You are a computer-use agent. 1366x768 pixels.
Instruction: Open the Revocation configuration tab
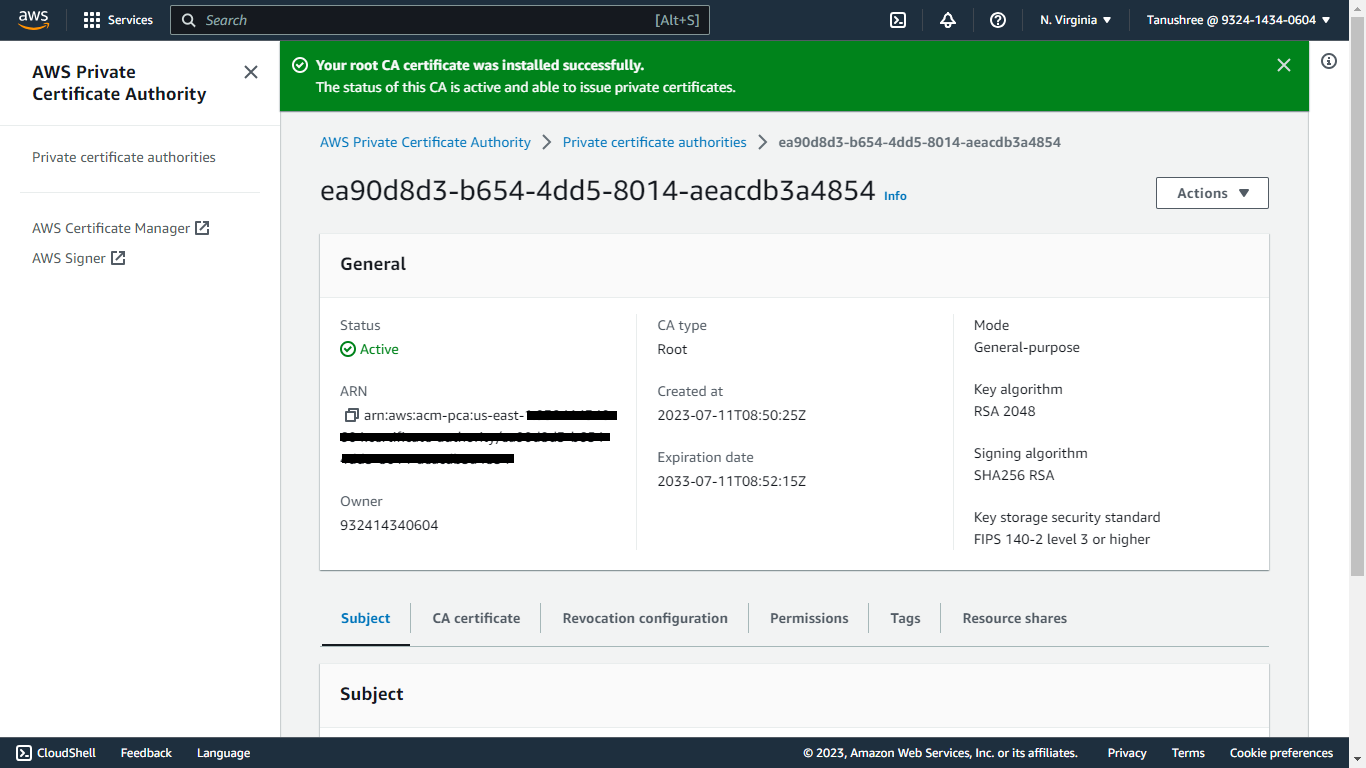coord(645,618)
